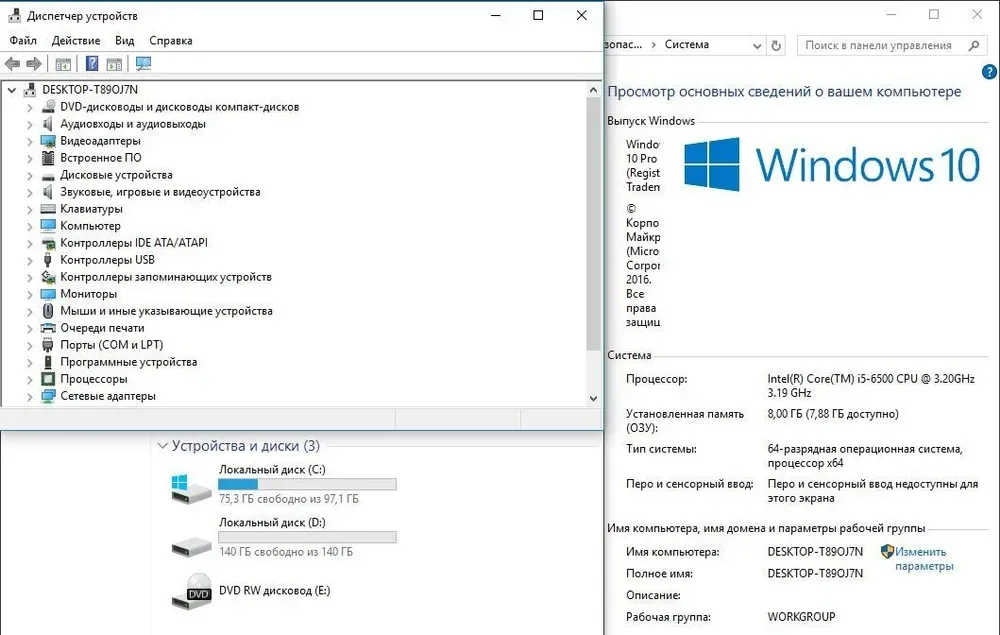Screen dimensions: 1000x635
Task: Click Система in the breadcrumb path
Action: point(686,45)
